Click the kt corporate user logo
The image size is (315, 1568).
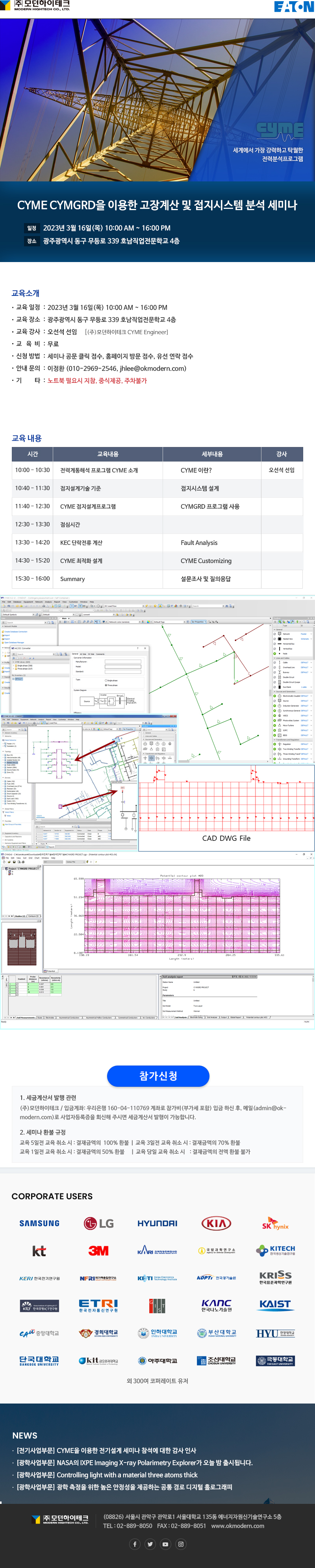pos(39,1250)
